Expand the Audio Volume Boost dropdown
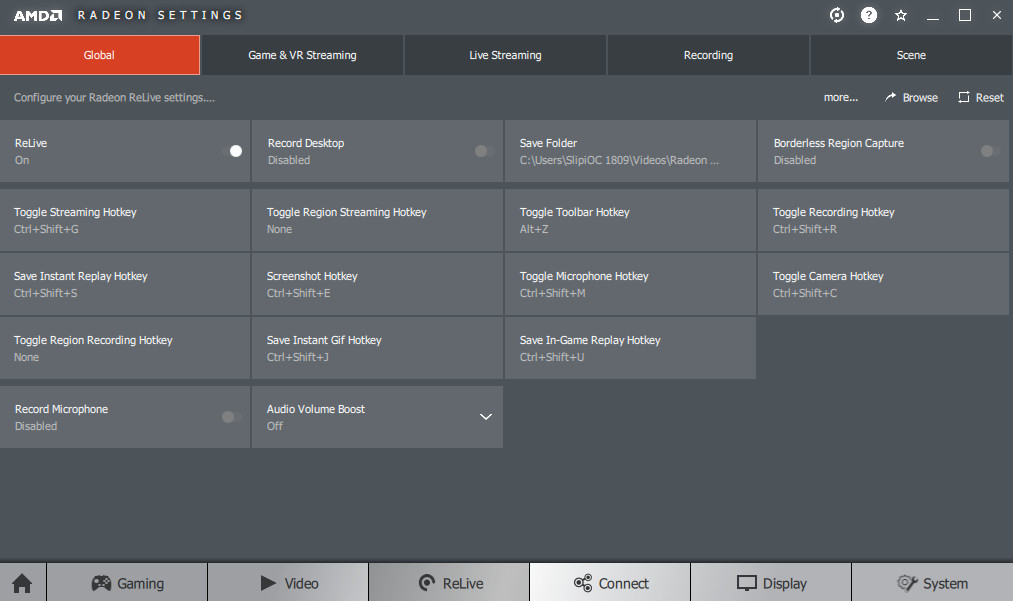 [x=486, y=417]
